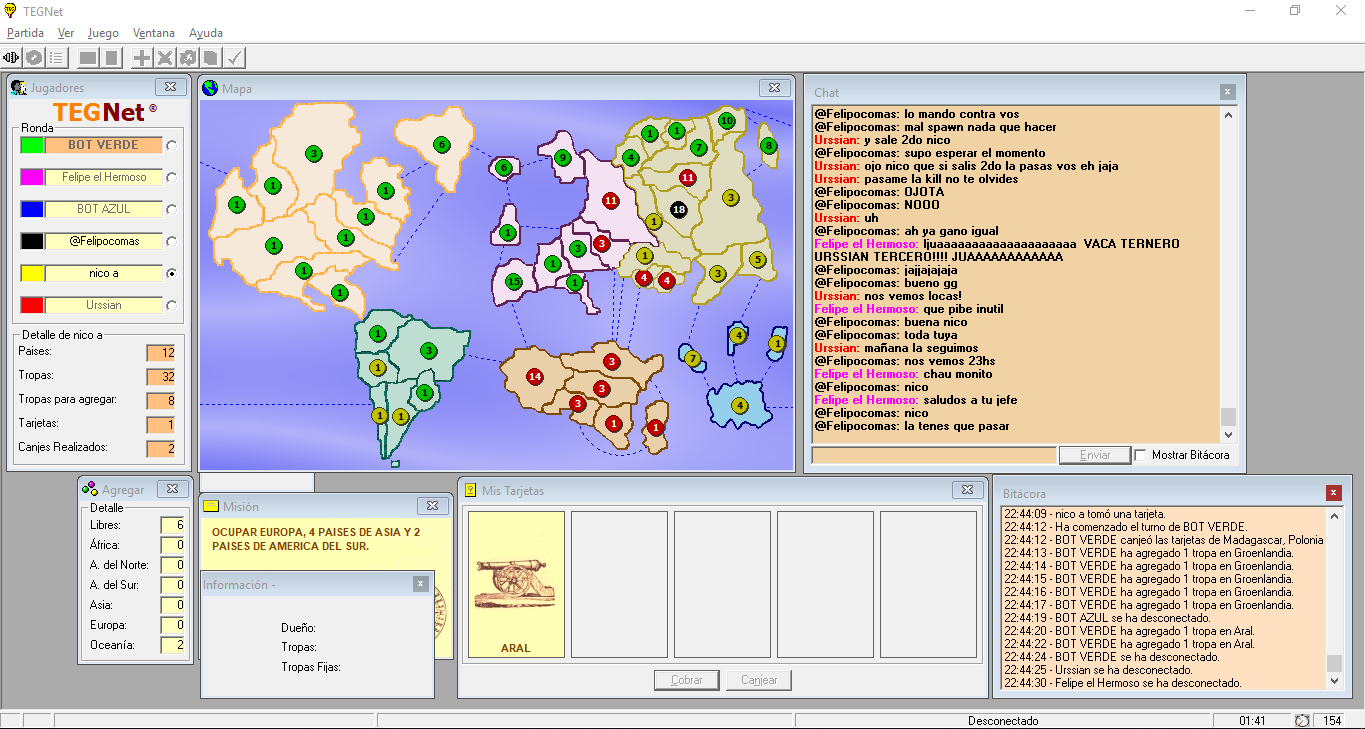Enable the Mostrar Bitácora checkbox
1365x729 pixels.
[1141, 455]
